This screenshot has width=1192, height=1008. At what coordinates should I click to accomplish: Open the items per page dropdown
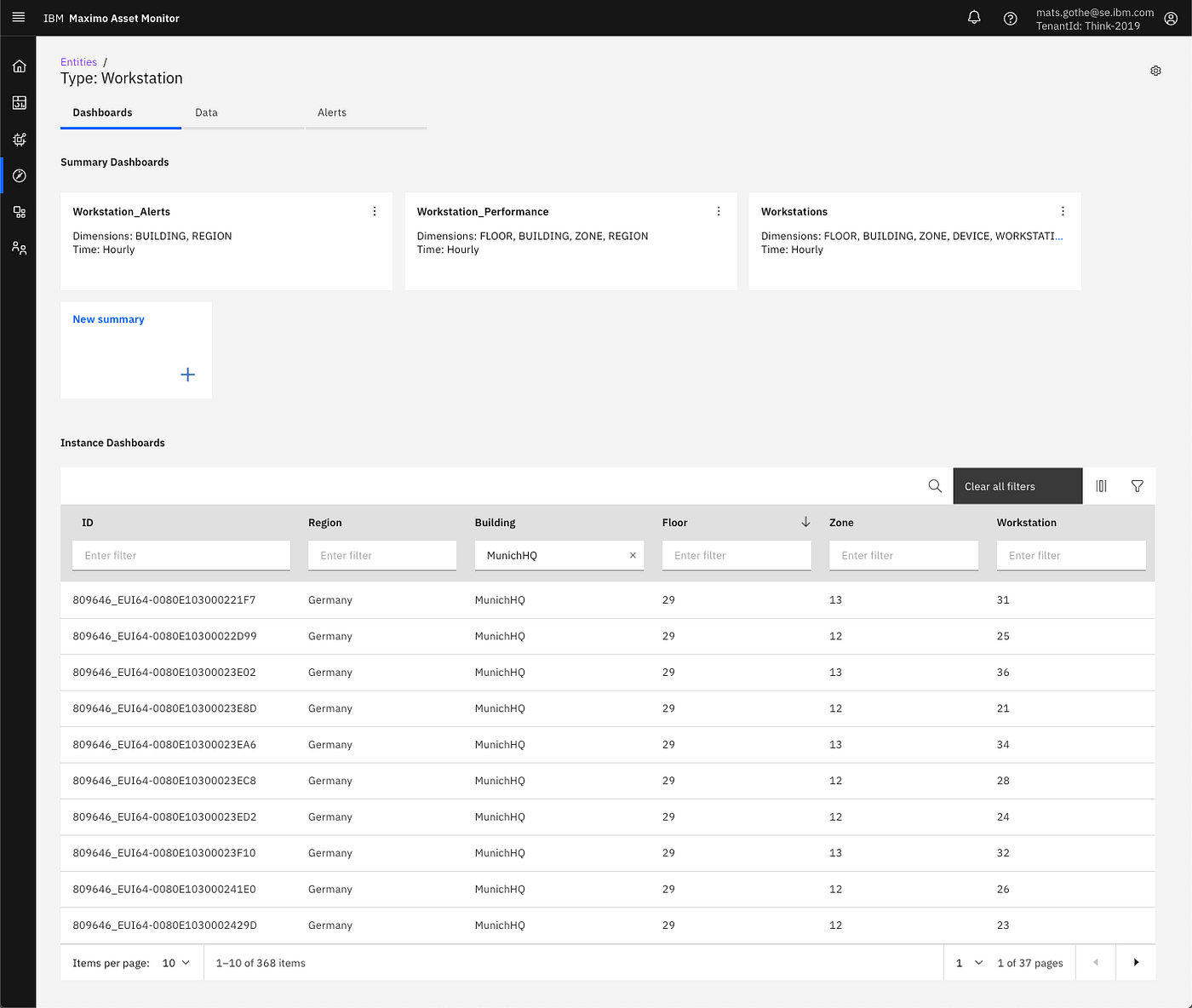coord(175,962)
